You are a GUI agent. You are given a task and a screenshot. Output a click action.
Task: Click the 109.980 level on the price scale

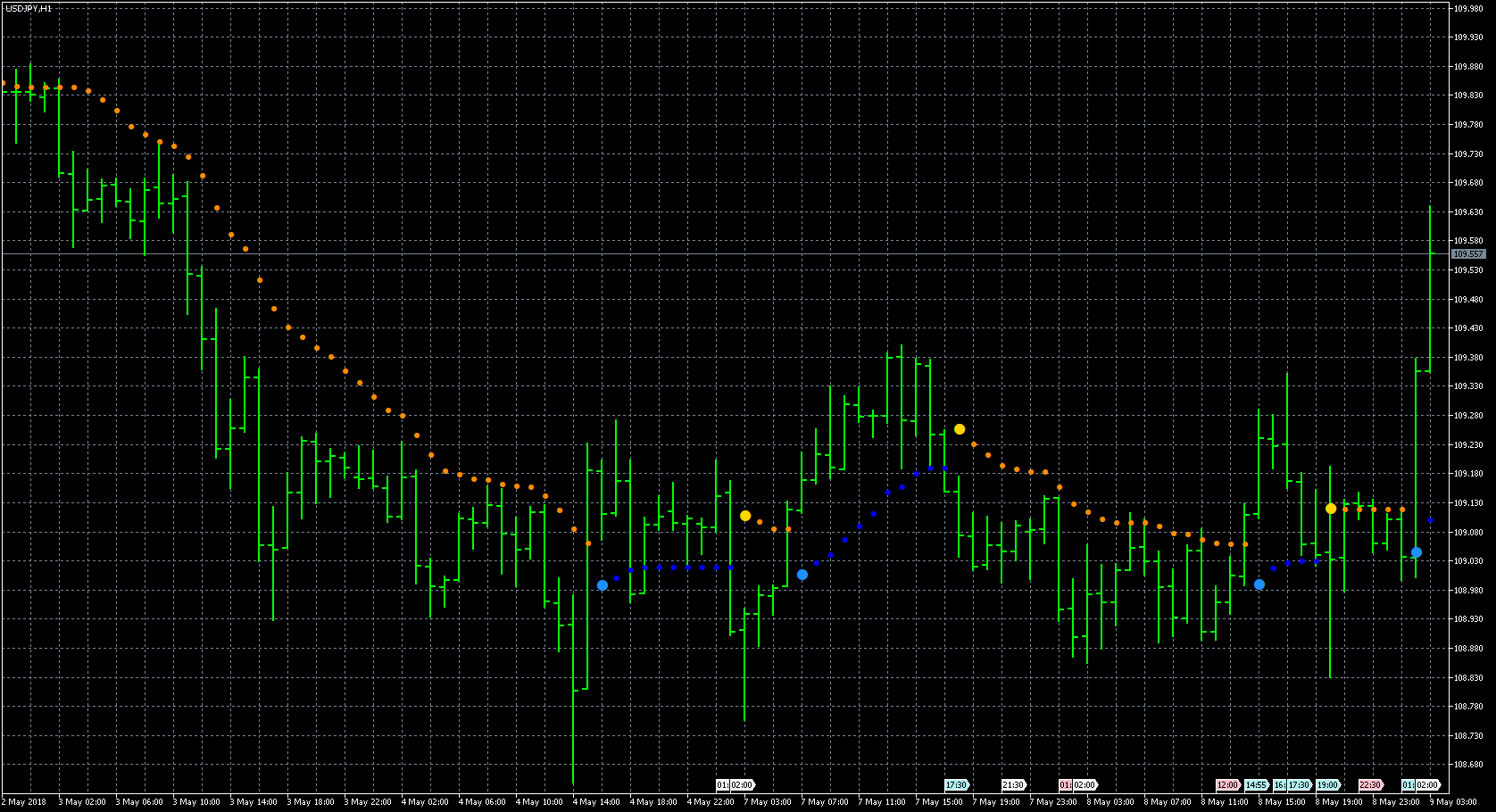(1468, 9)
